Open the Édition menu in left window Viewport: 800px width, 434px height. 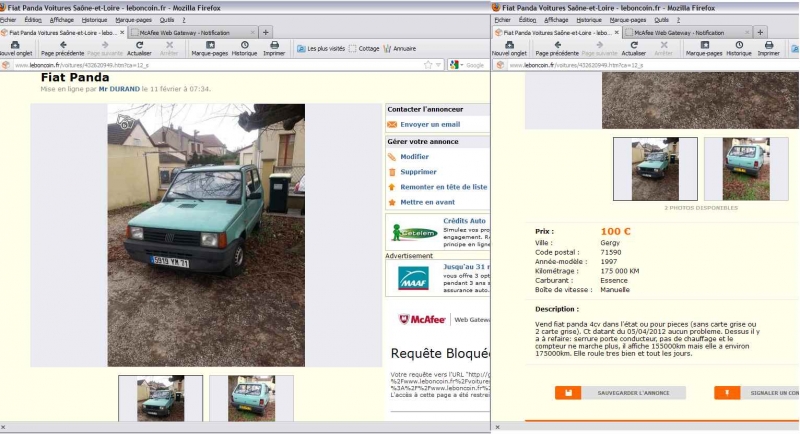click(x=33, y=20)
